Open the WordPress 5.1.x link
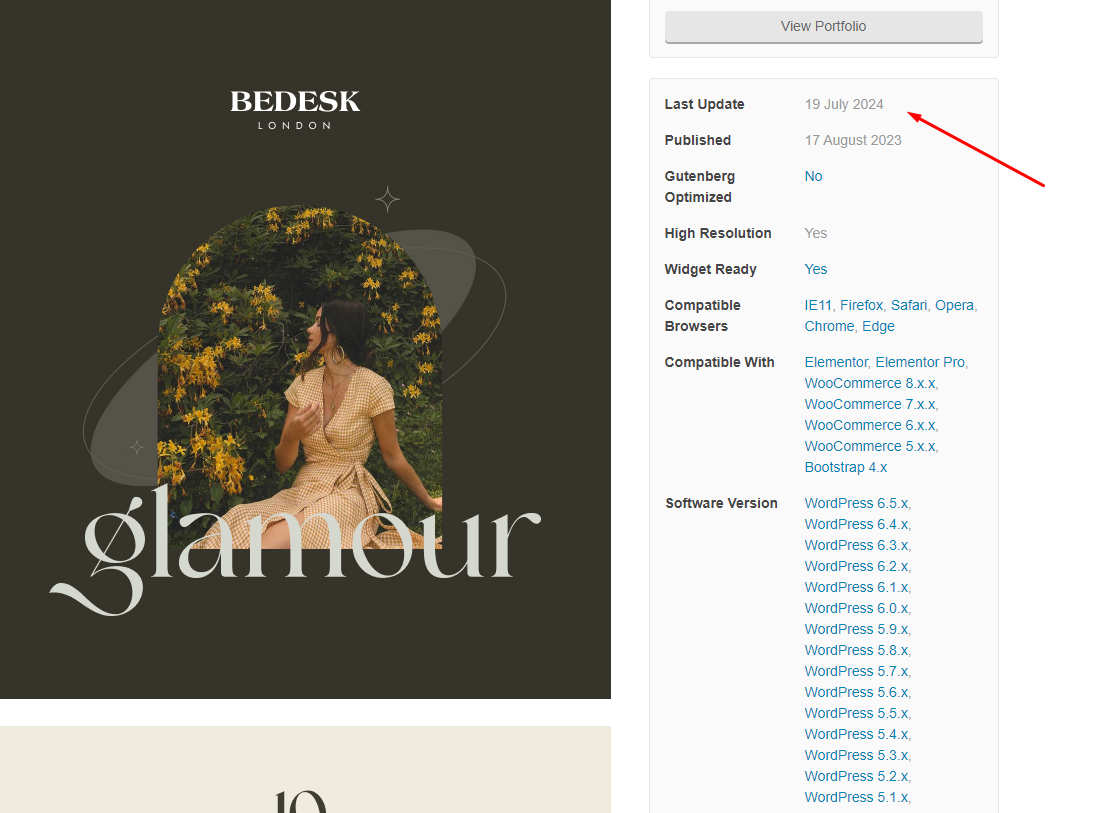 [856, 798]
